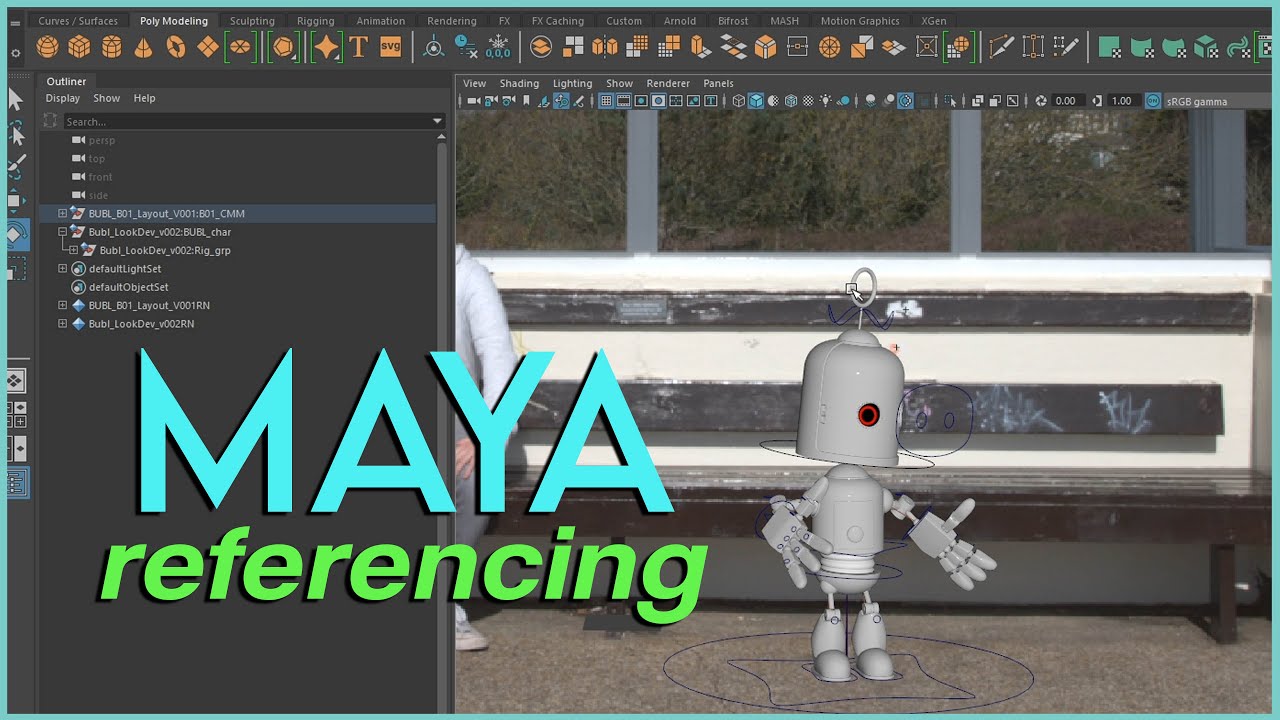Create a polygon torus from the shelf

[175, 47]
